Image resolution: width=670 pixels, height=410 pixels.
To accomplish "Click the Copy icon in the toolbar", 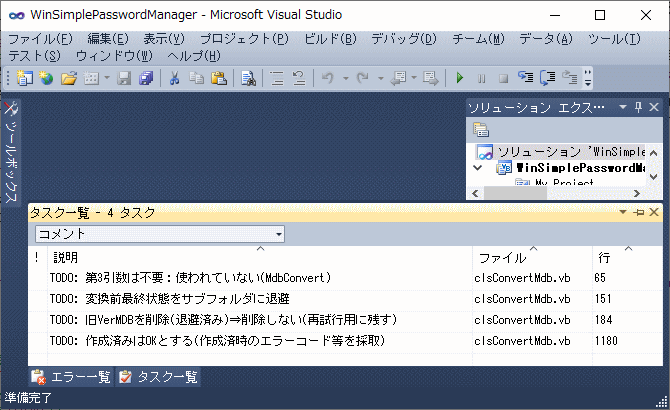I will click(197, 78).
